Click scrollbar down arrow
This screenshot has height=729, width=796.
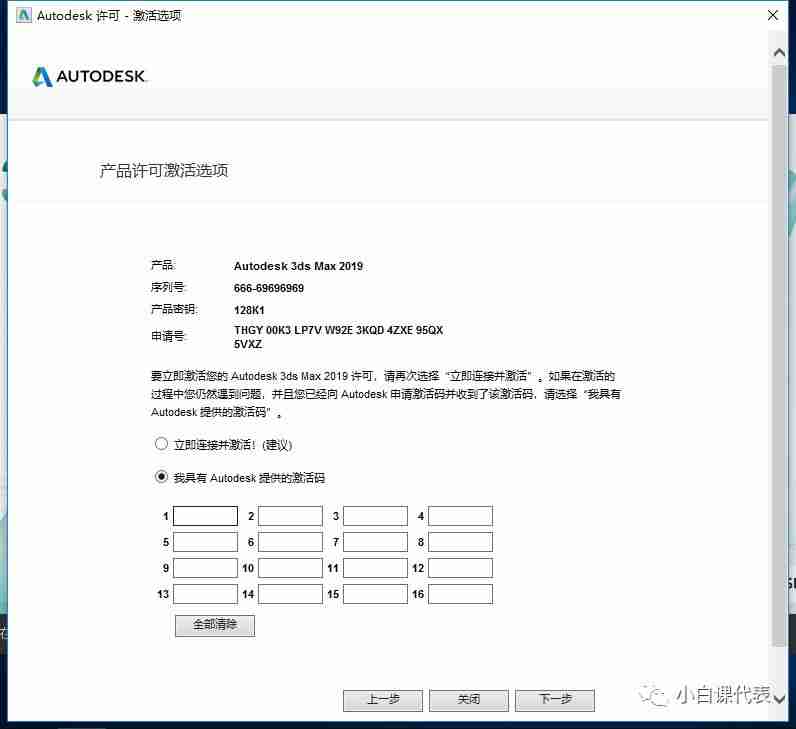click(x=779, y=699)
